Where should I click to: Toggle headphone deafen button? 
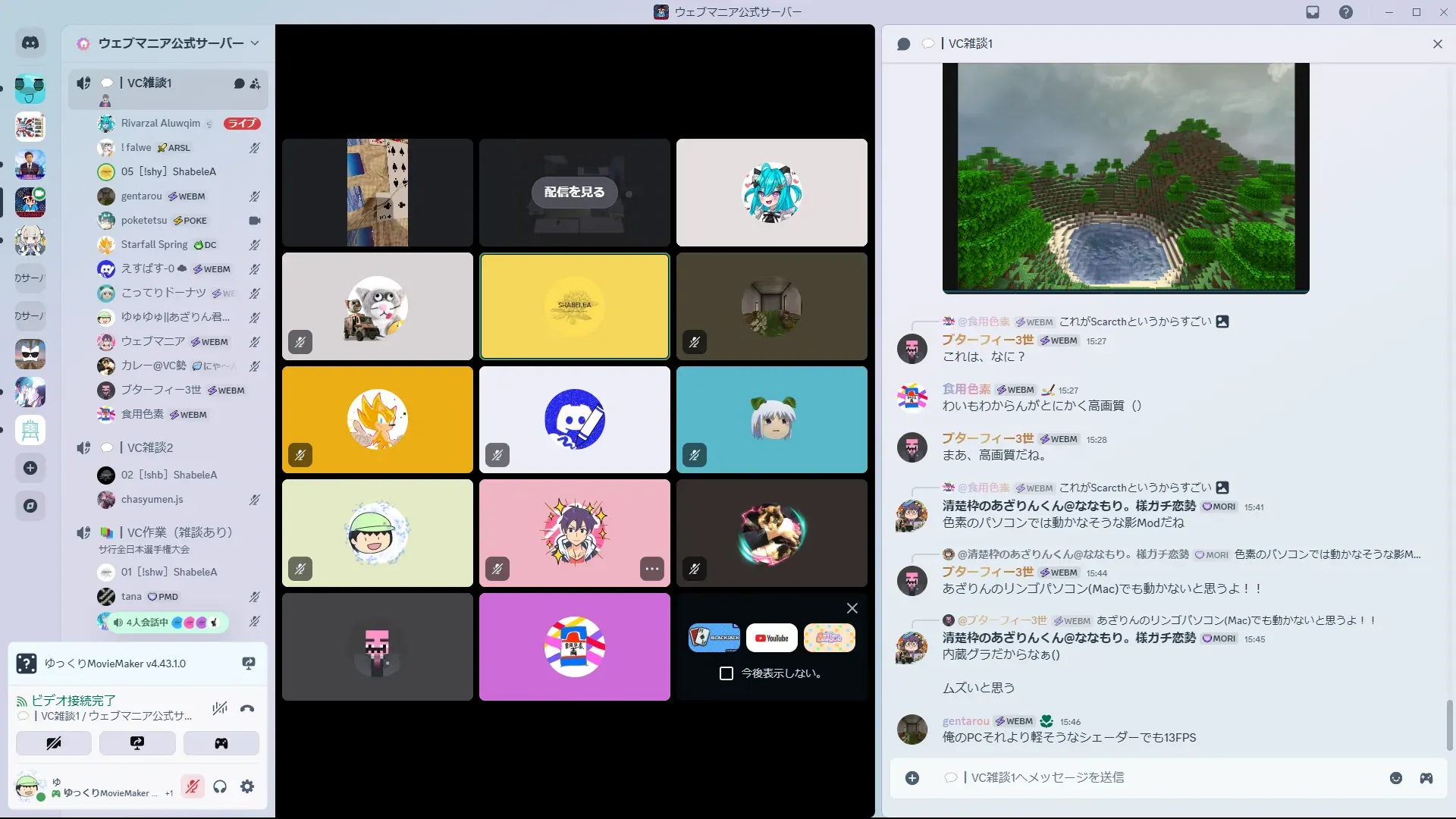tap(220, 787)
